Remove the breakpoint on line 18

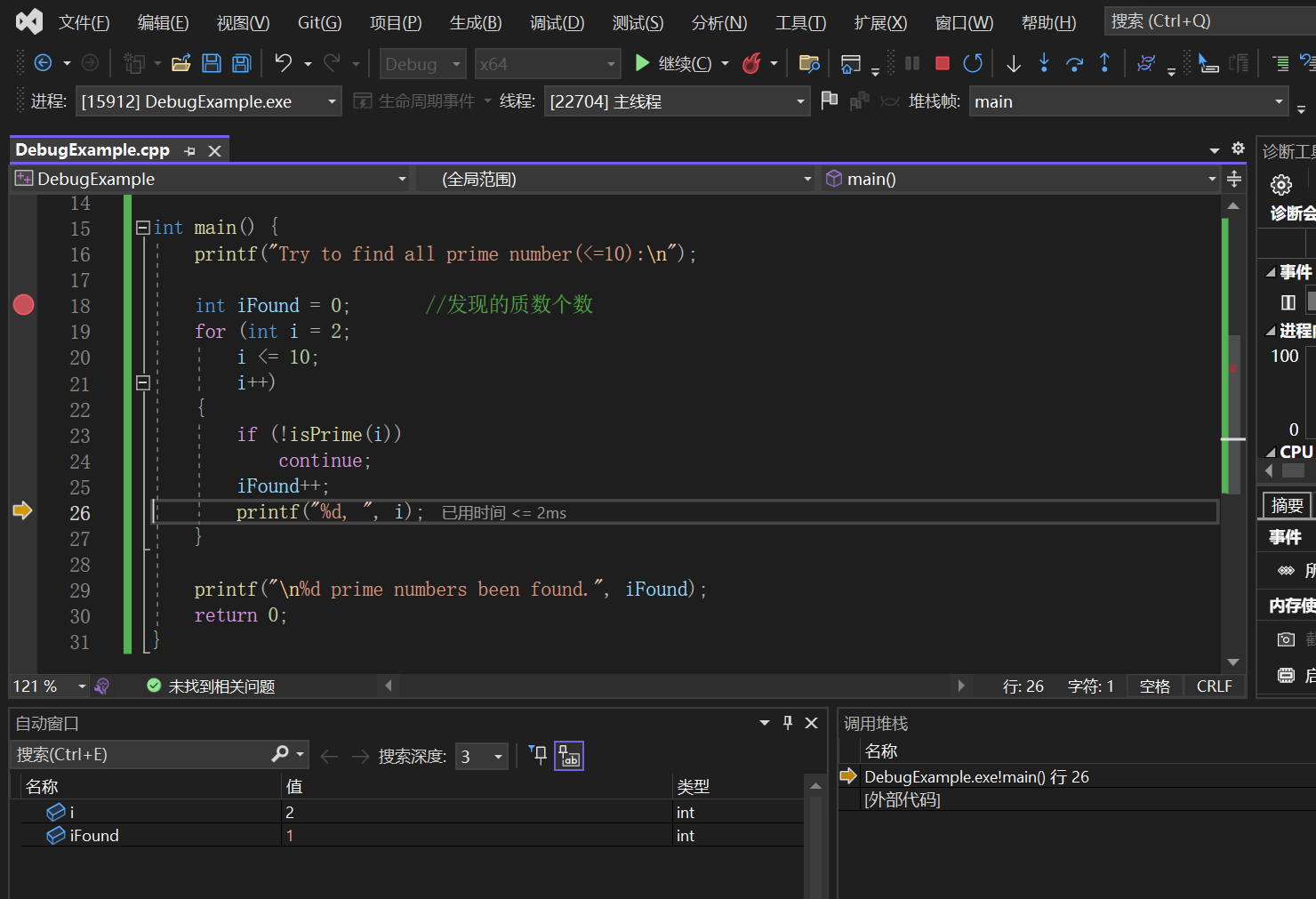(x=24, y=305)
